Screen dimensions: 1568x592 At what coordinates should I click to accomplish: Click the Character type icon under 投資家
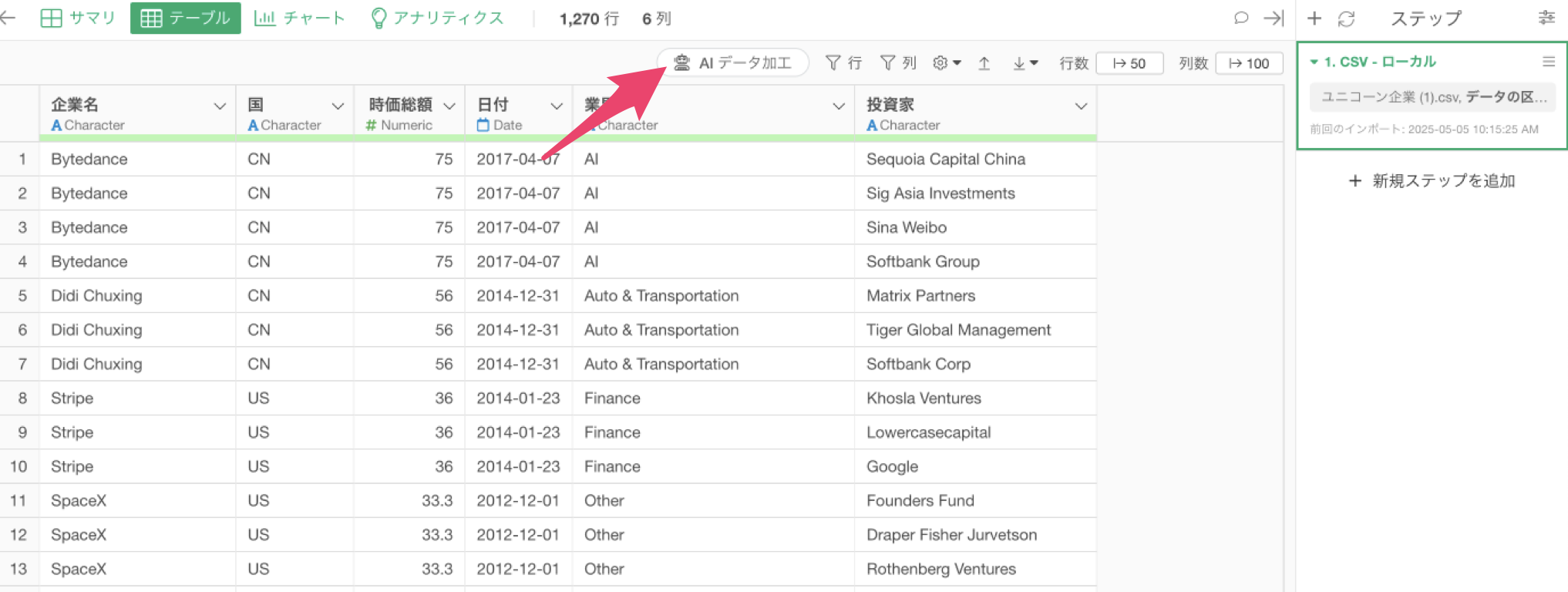click(x=872, y=125)
